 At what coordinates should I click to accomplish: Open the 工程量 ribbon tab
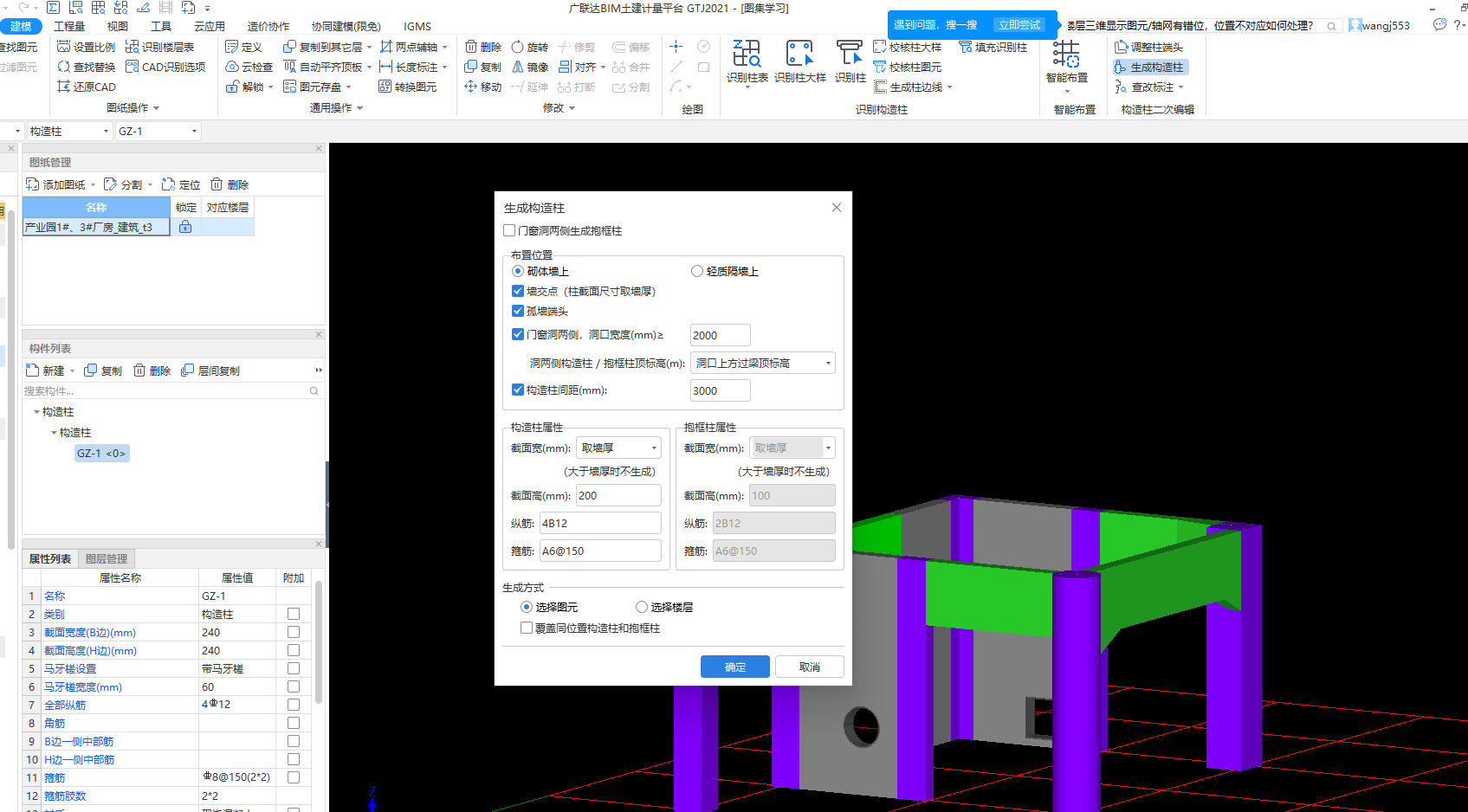pyautogui.click(x=69, y=27)
